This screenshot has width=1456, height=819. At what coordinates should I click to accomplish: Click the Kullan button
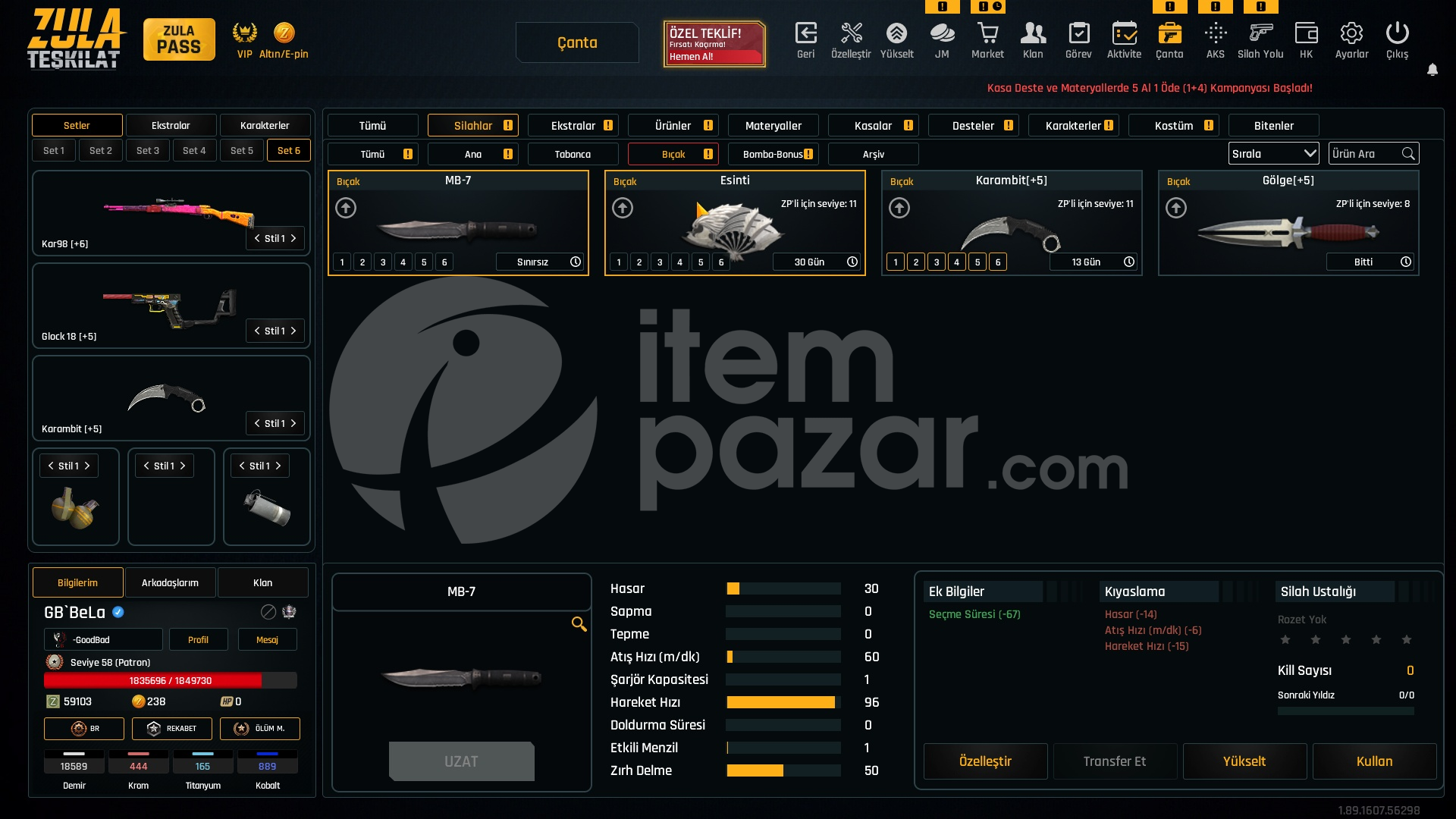click(1374, 761)
